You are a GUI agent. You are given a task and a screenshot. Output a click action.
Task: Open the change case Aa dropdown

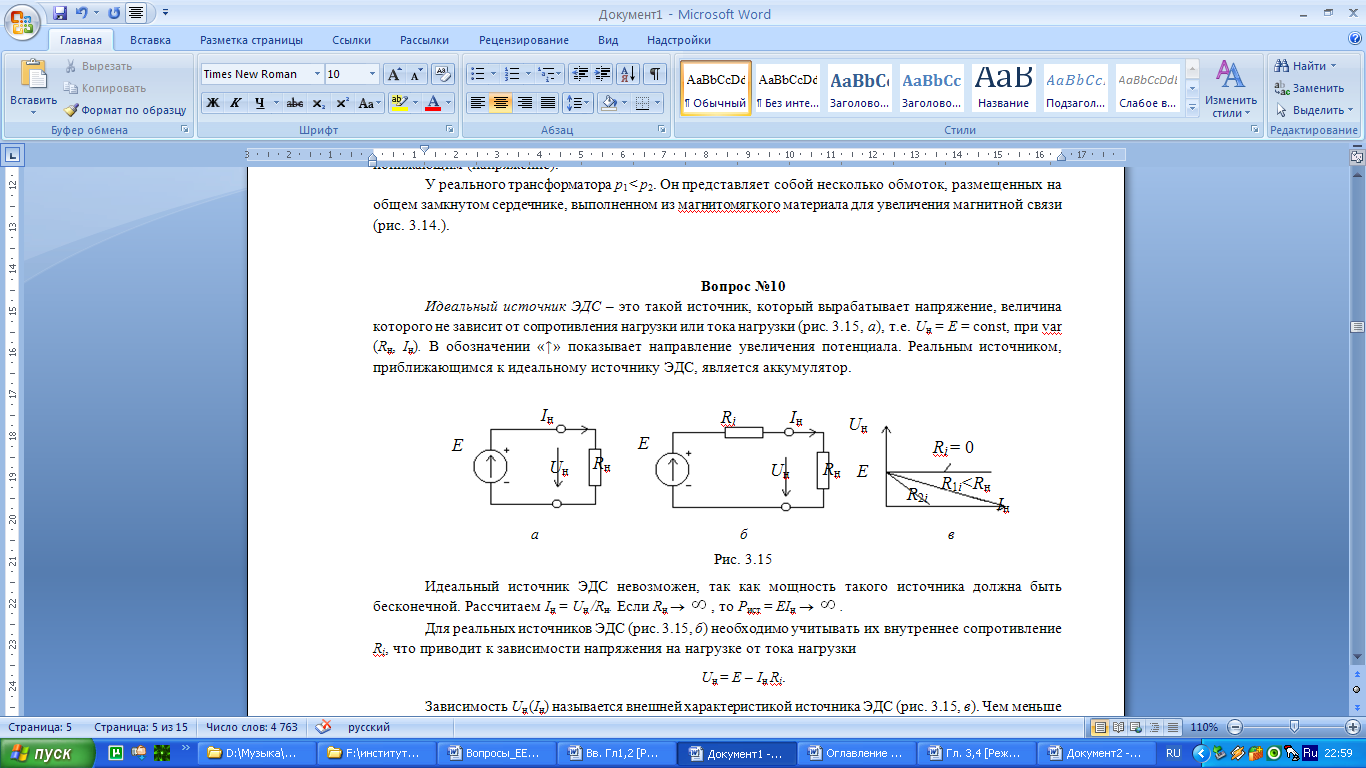click(370, 103)
